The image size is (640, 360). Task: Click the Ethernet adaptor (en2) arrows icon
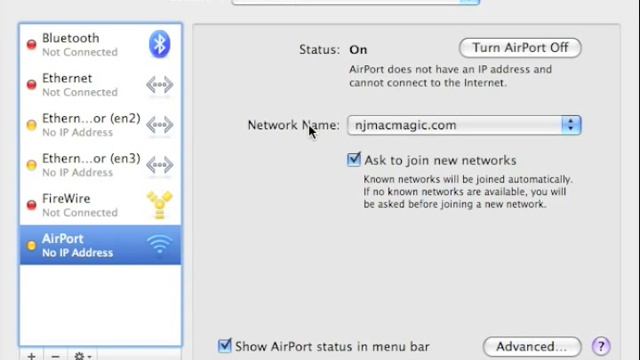[x=160, y=124]
